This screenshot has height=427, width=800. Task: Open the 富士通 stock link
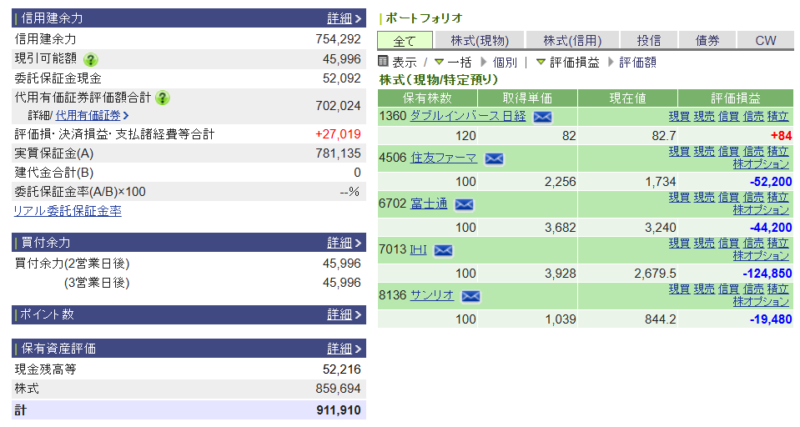pos(429,204)
